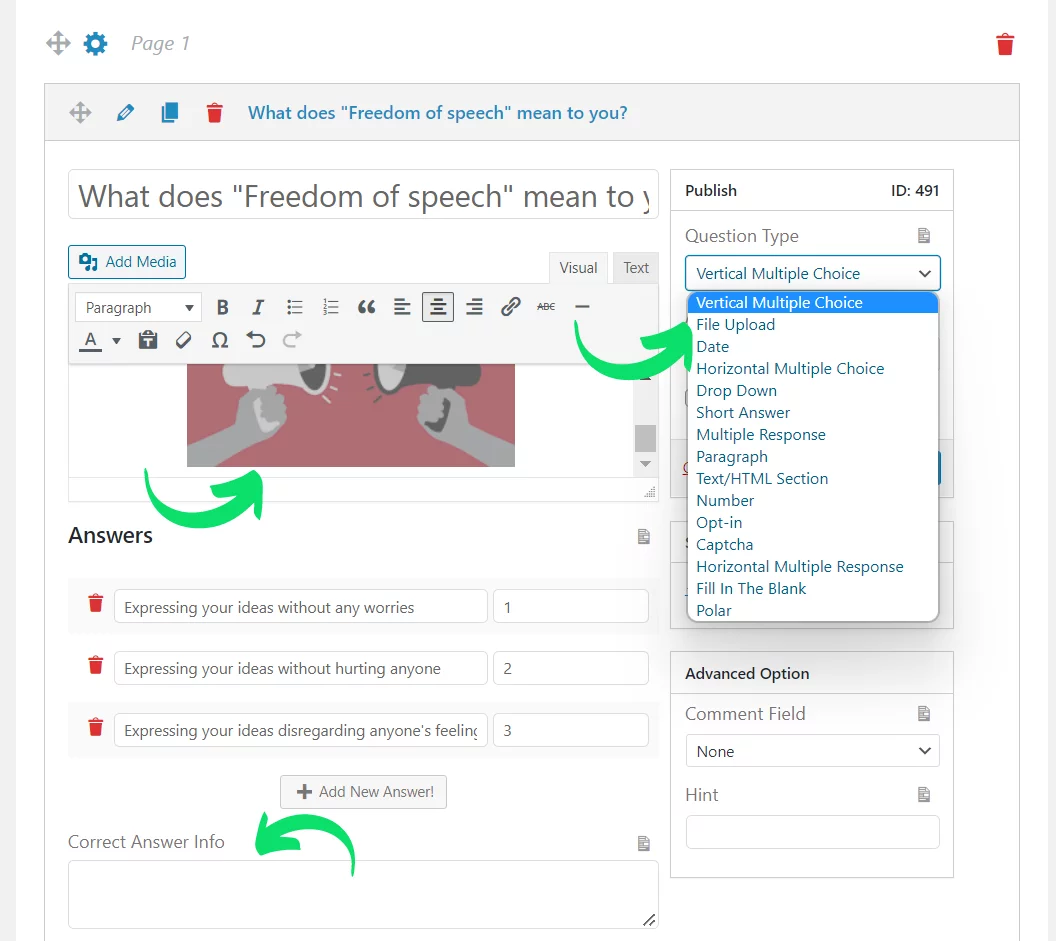Click the Hint help document icon

click(x=923, y=795)
